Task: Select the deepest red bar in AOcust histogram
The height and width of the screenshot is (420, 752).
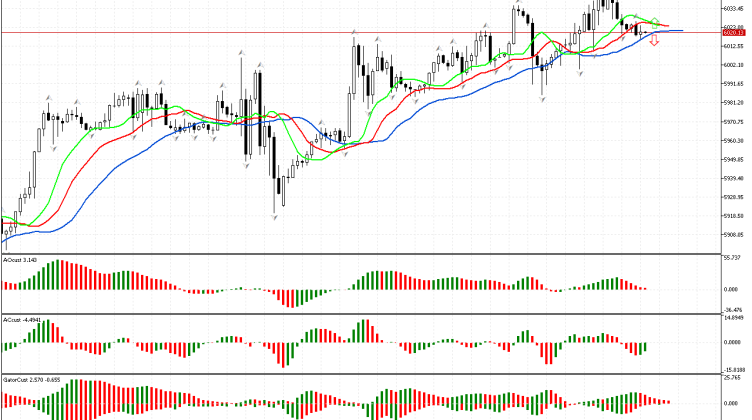Action: tap(290, 298)
